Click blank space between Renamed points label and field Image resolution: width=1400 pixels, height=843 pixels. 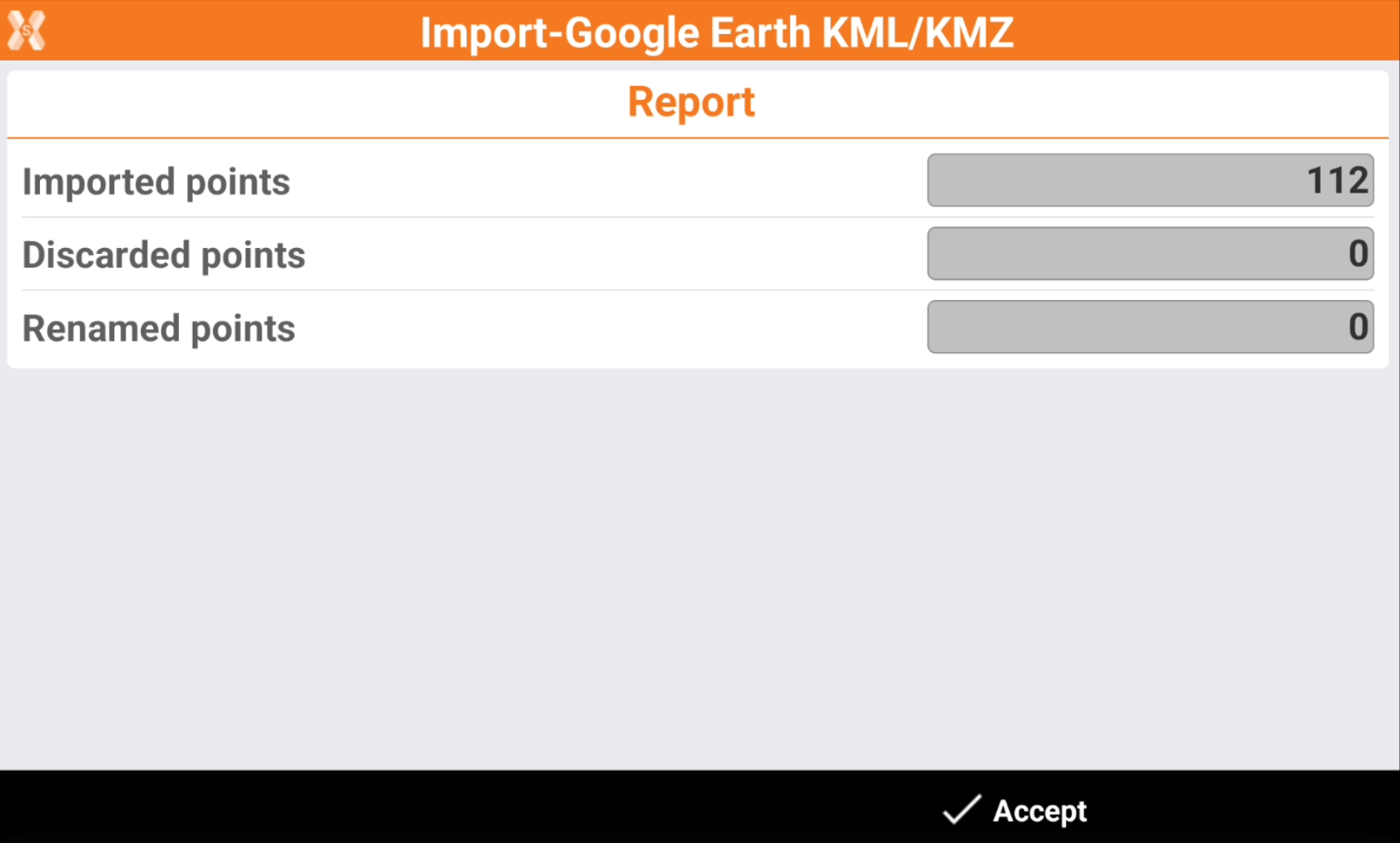[597, 328]
